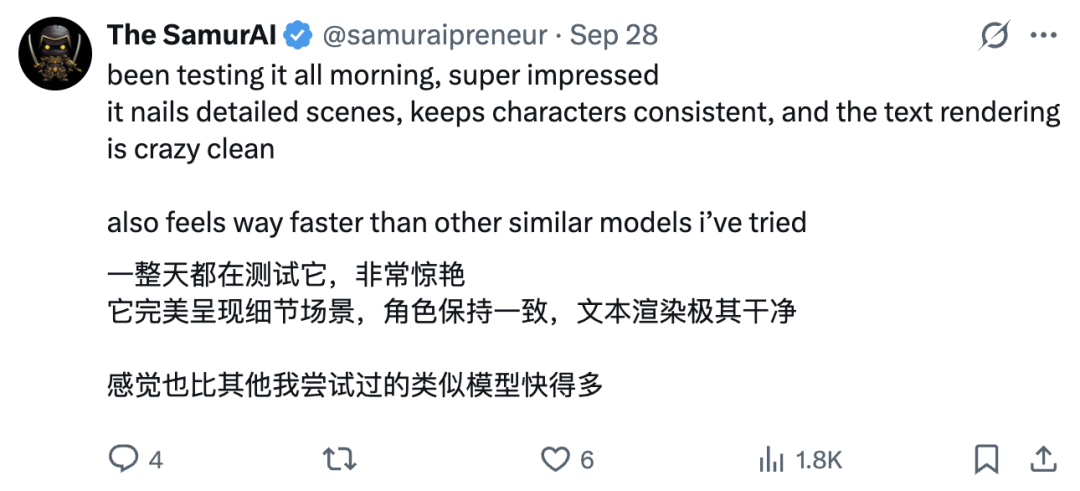Open the three-dot more options menu
Image resolution: width=1080 pixels, height=491 pixels.
click(1043, 36)
